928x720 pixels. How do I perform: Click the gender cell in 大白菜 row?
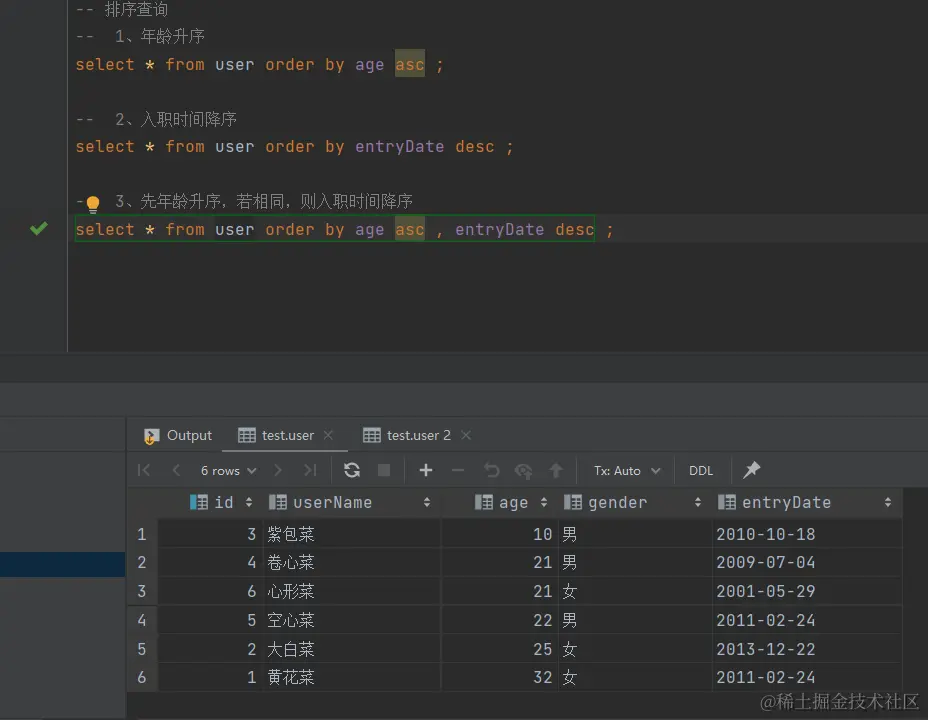(x=635, y=649)
